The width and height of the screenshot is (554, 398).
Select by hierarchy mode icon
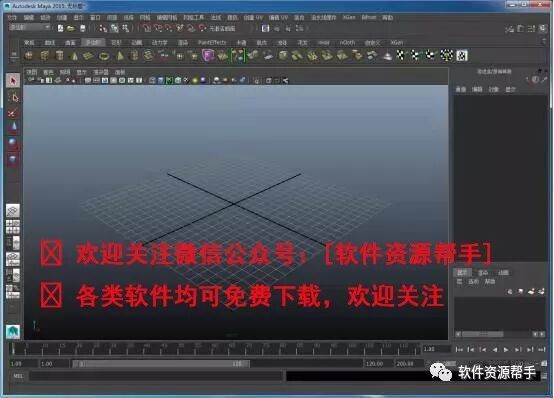[103, 28]
